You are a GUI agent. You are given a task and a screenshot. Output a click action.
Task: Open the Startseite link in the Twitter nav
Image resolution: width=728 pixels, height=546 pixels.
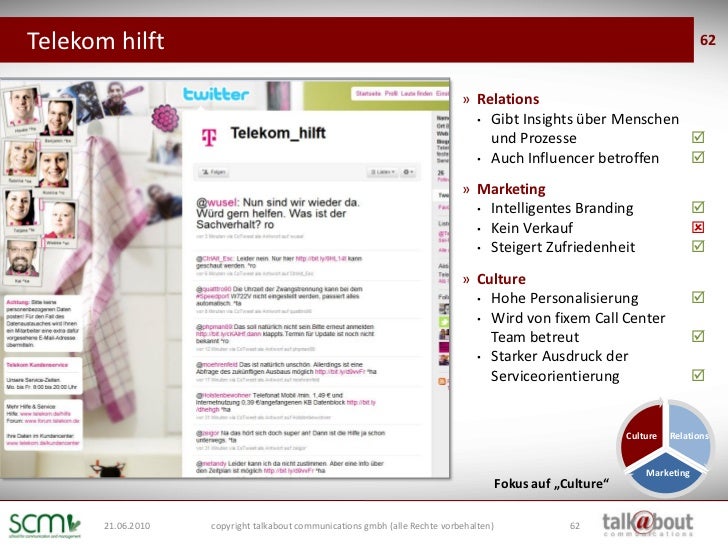coord(368,93)
